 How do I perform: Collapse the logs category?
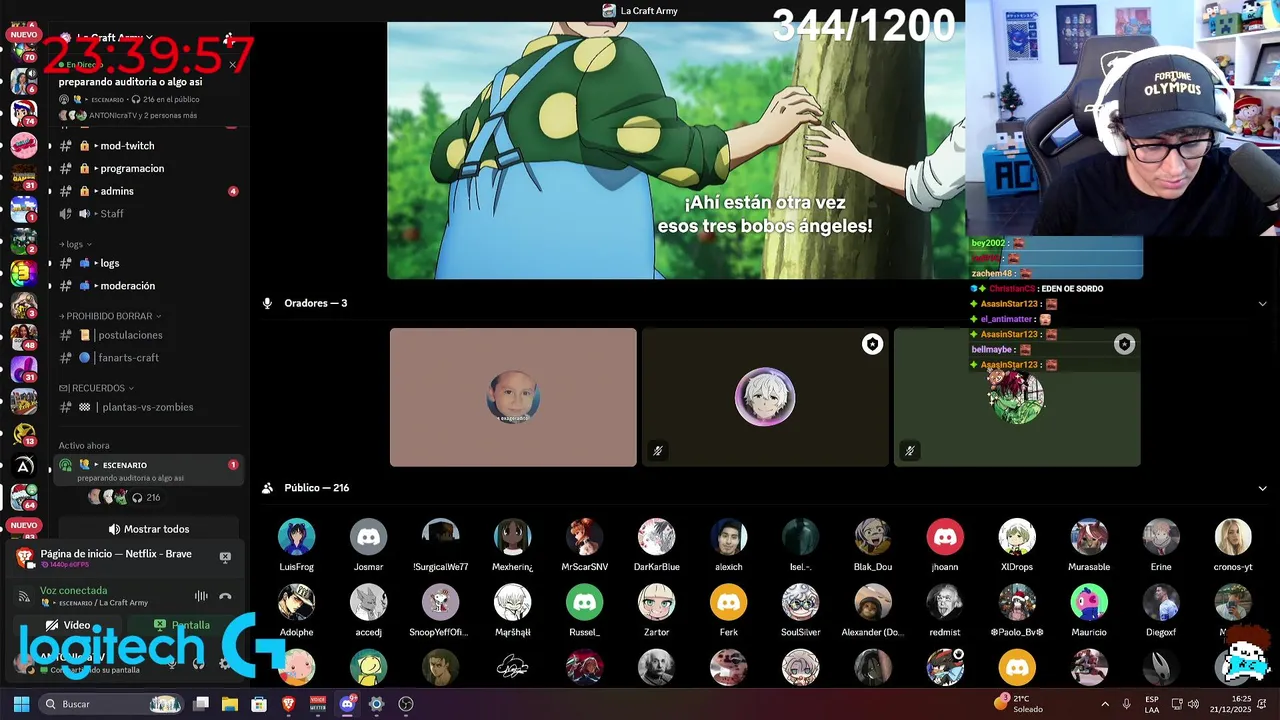click(75, 244)
